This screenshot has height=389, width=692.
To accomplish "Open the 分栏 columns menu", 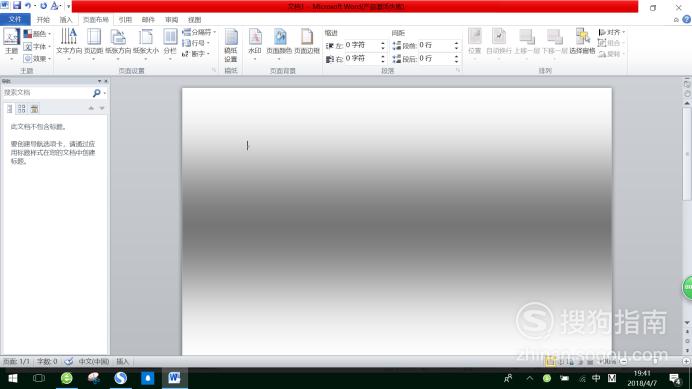I will click(x=170, y=43).
